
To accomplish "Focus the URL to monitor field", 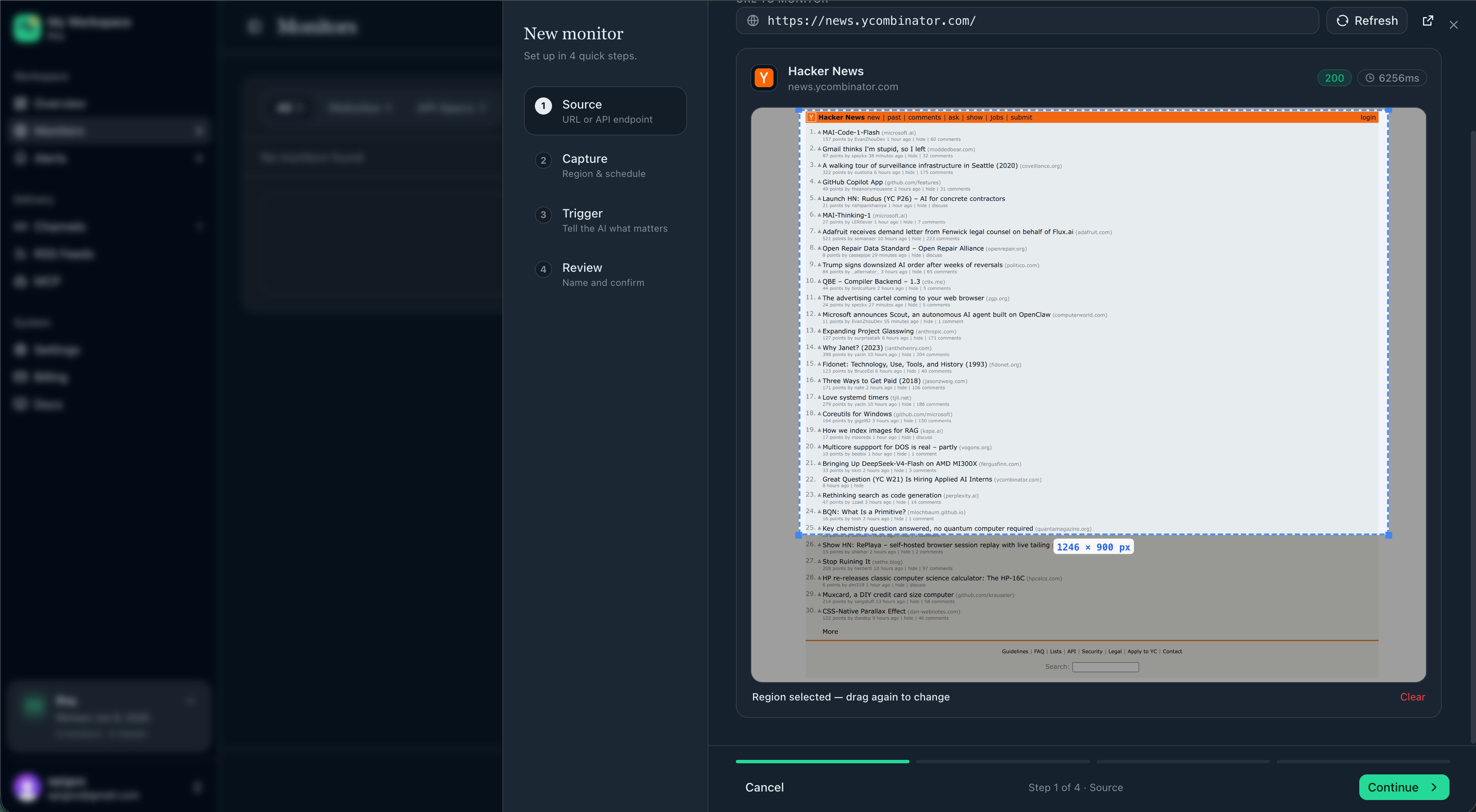I will (1027, 21).
